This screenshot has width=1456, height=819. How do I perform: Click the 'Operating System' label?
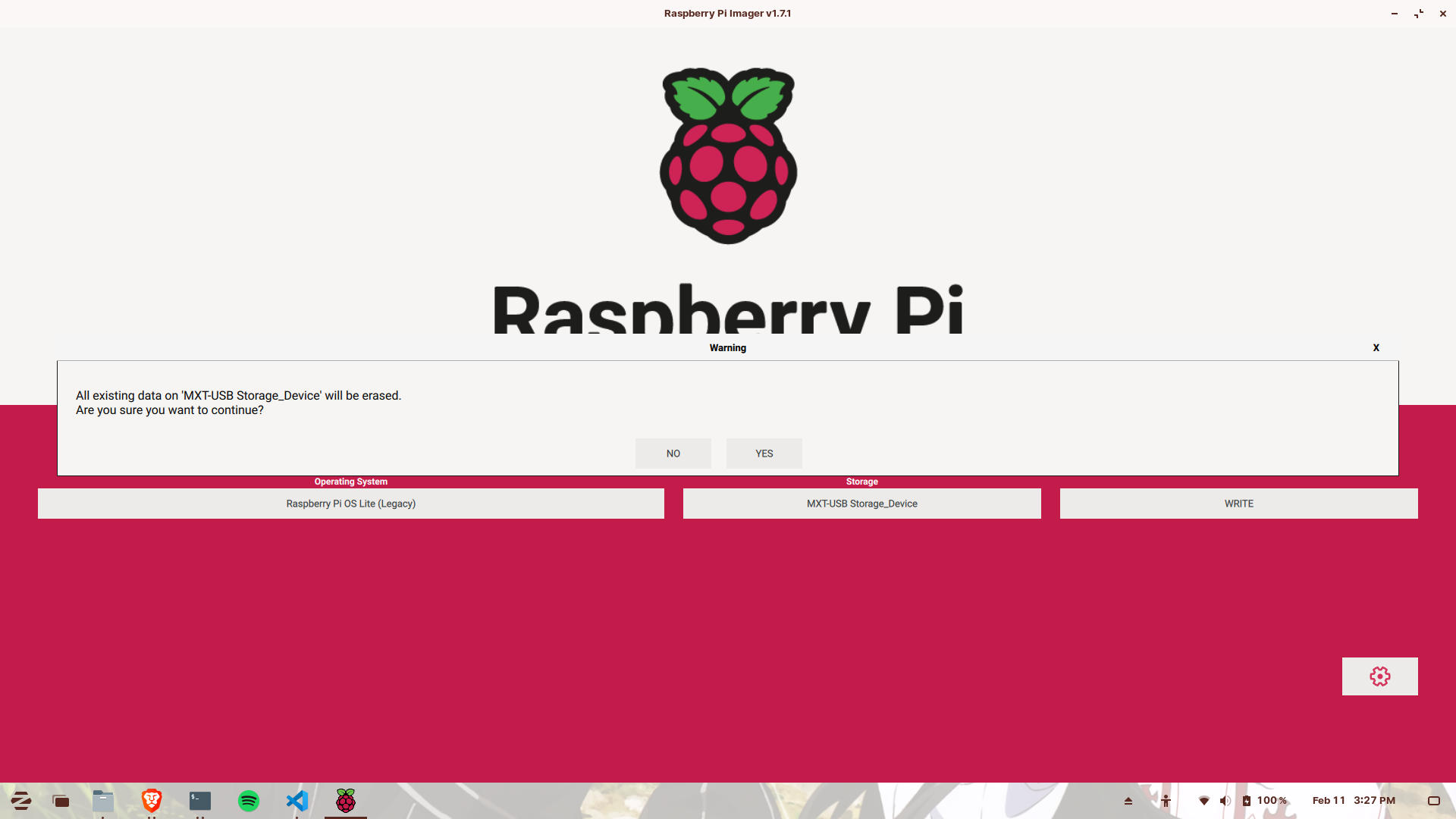351,482
